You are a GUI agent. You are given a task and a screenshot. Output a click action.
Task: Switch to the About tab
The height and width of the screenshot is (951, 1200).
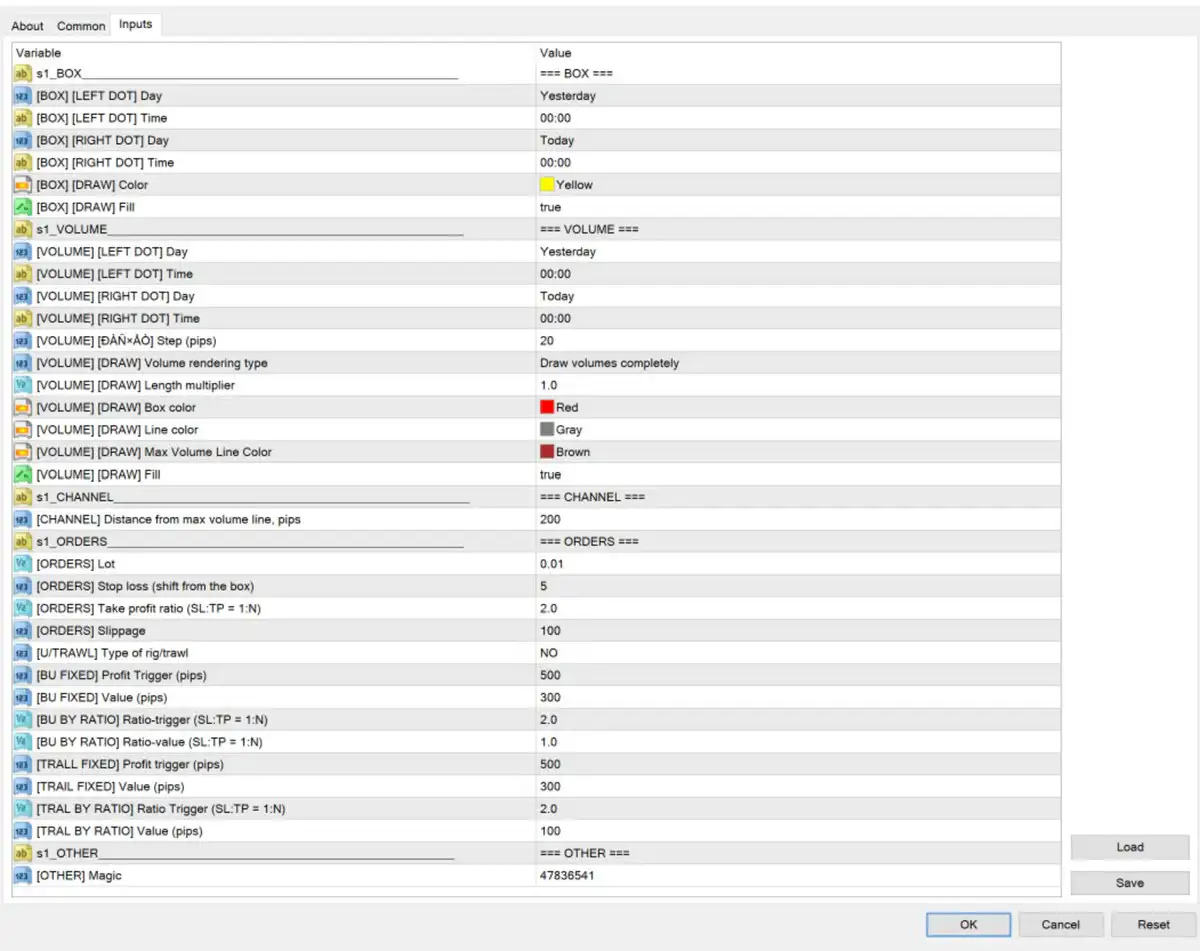(x=28, y=26)
